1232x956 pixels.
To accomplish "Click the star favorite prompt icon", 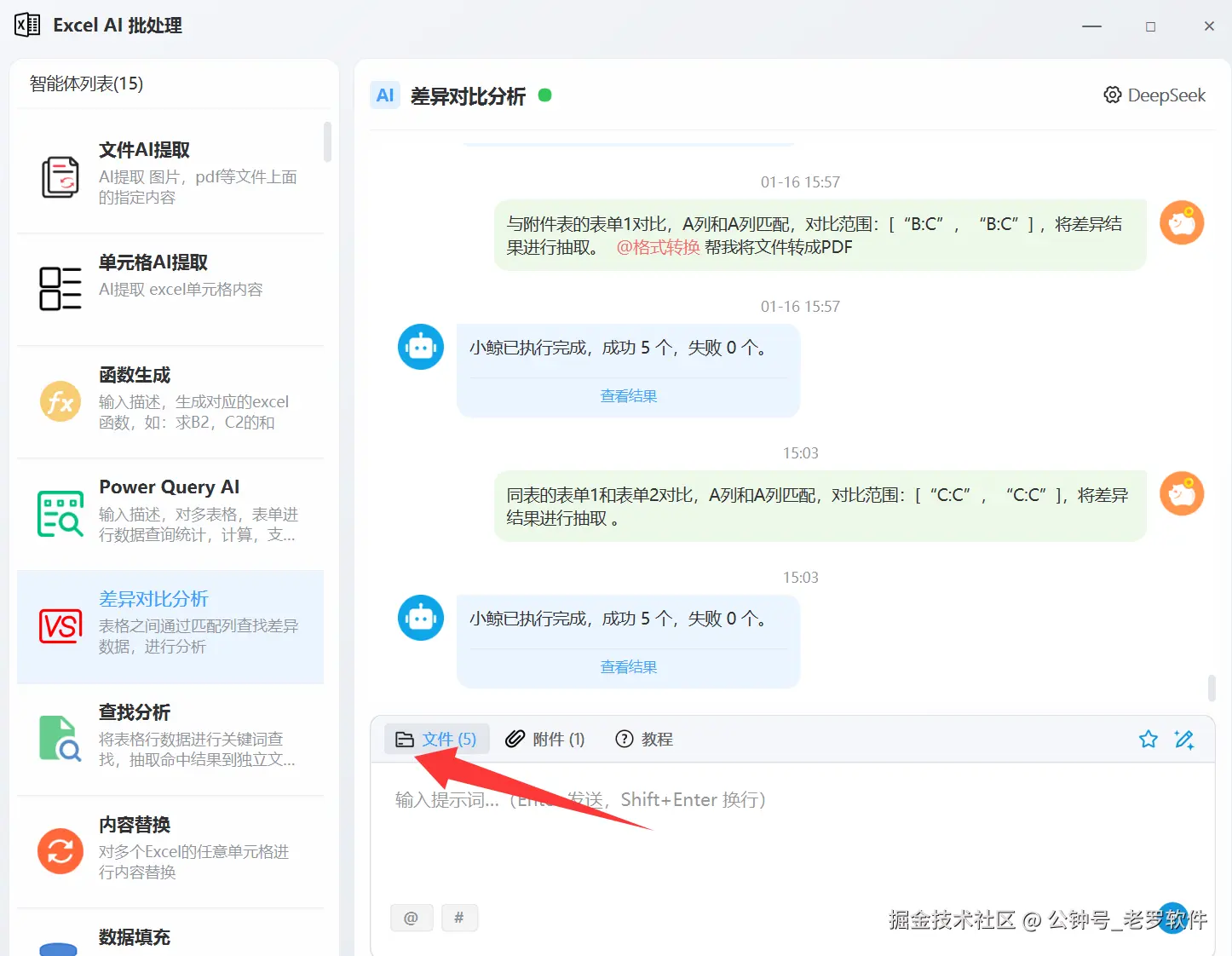I will pos(1149,739).
